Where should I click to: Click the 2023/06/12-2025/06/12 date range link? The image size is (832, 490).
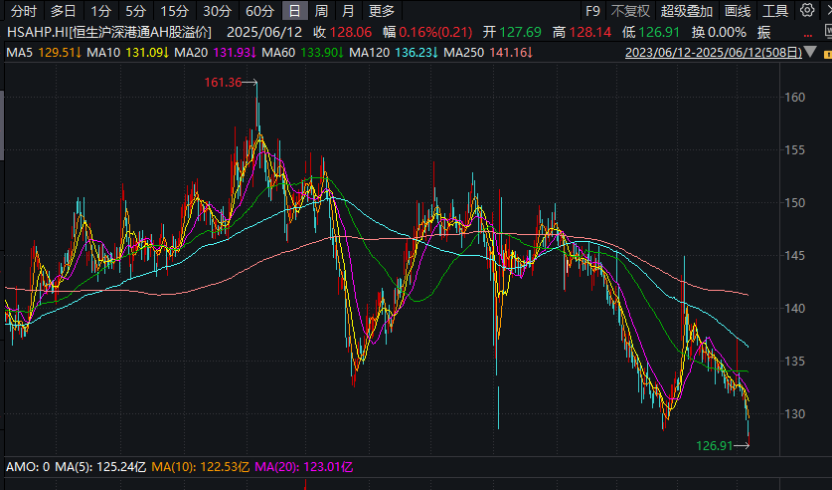point(713,52)
